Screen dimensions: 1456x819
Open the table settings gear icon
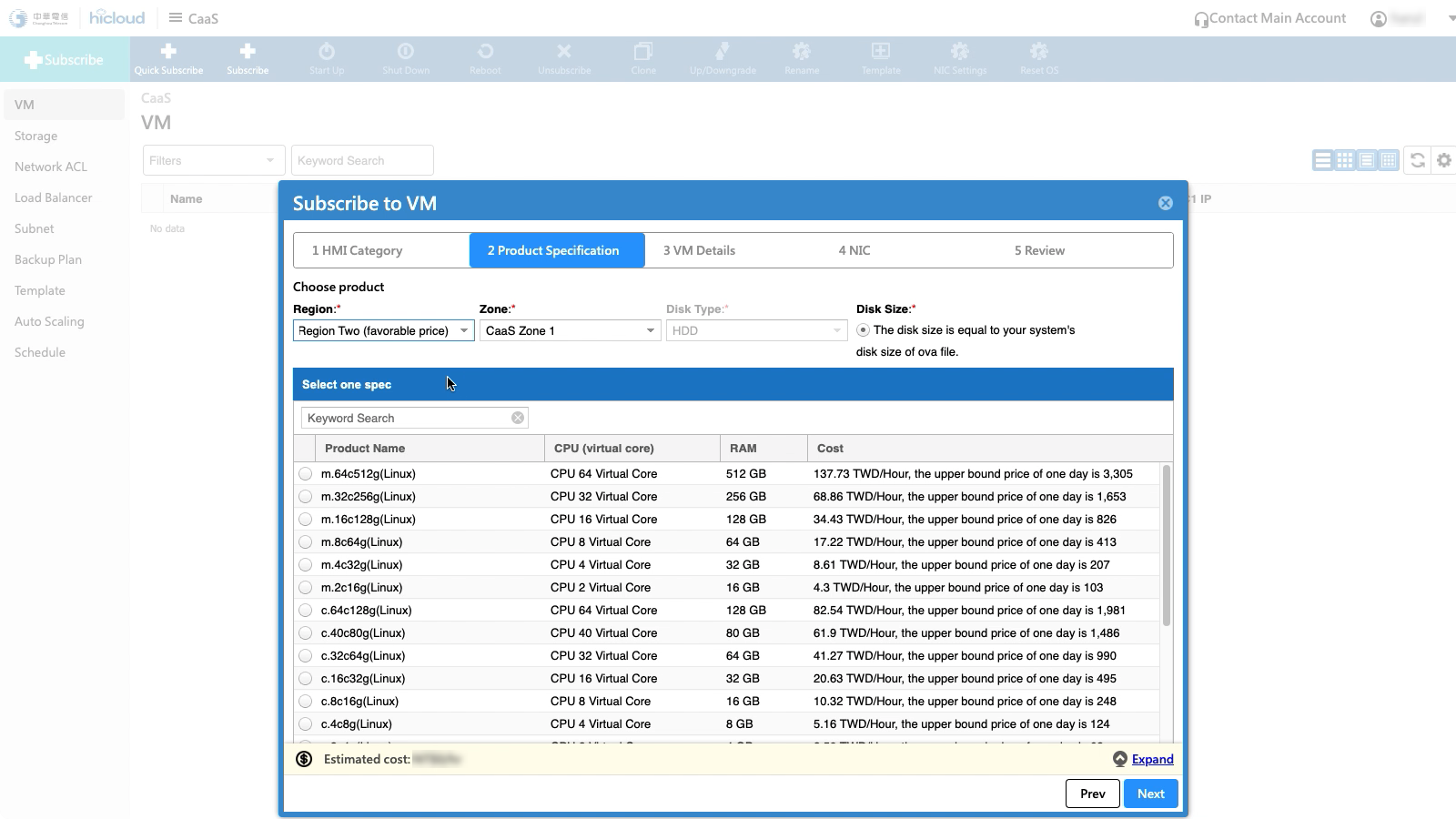click(x=1444, y=160)
